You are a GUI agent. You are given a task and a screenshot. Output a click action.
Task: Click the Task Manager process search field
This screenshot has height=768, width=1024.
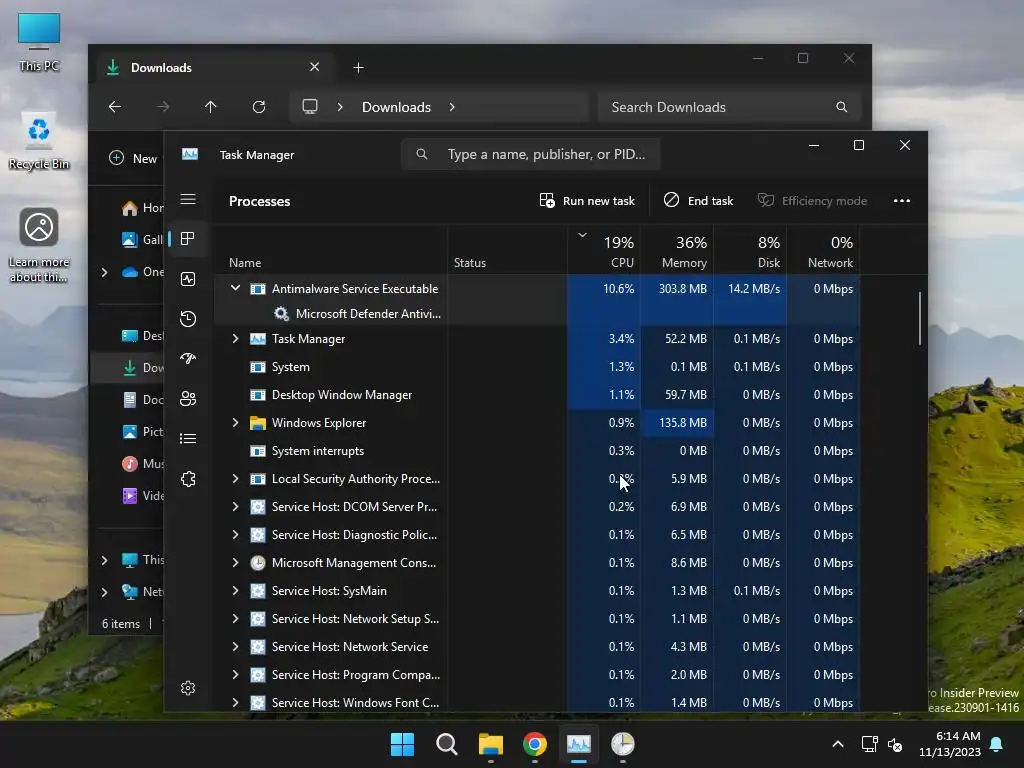pos(531,154)
